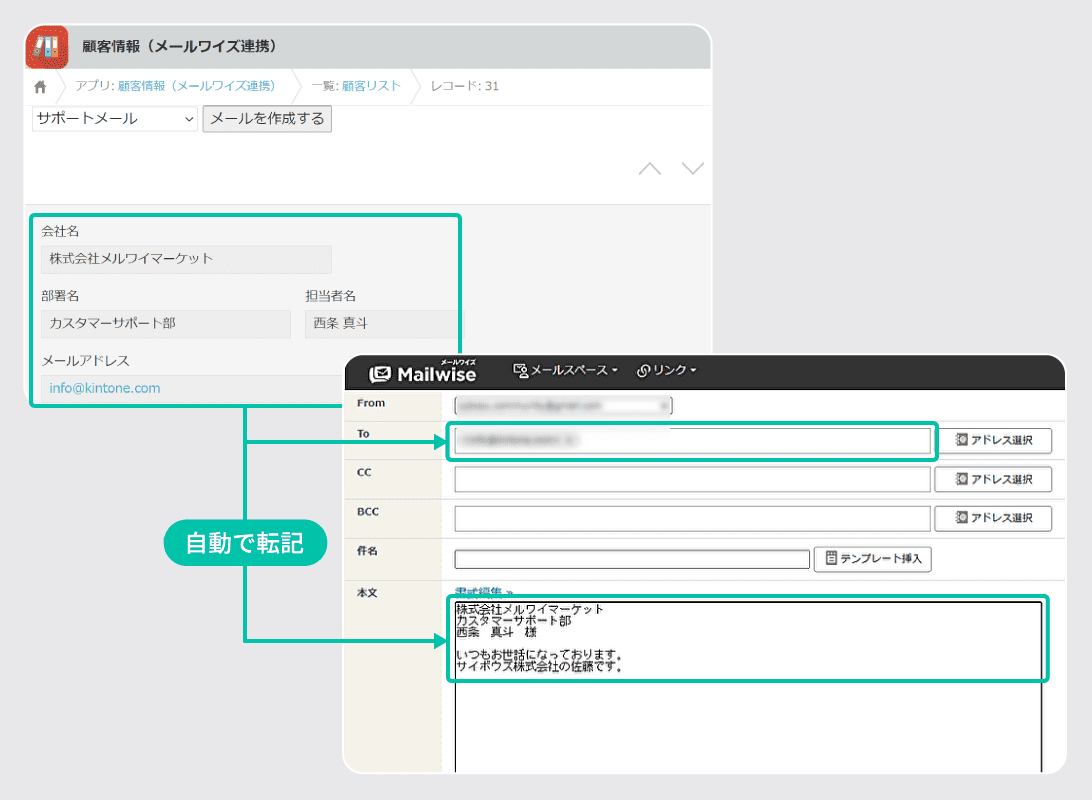The image size is (1092, 800).
Task: Expand the メールスペース dropdown arrow
Action: point(613,370)
